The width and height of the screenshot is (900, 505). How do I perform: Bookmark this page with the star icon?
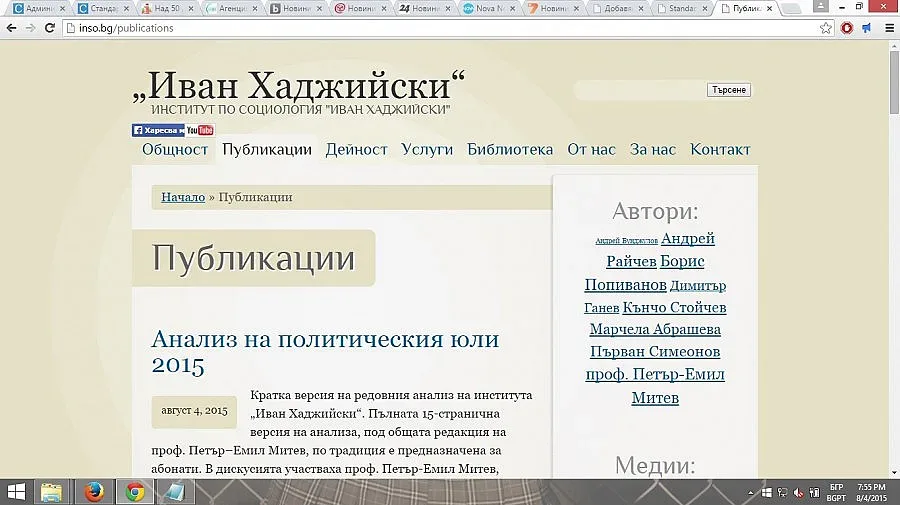click(x=826, y=28)
